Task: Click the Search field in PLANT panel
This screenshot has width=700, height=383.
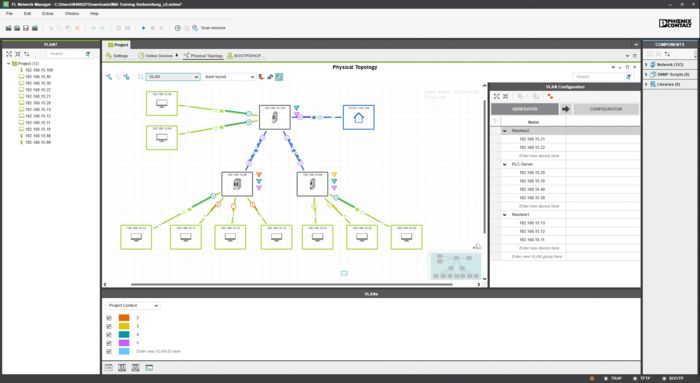Action: tap(66, 54)
